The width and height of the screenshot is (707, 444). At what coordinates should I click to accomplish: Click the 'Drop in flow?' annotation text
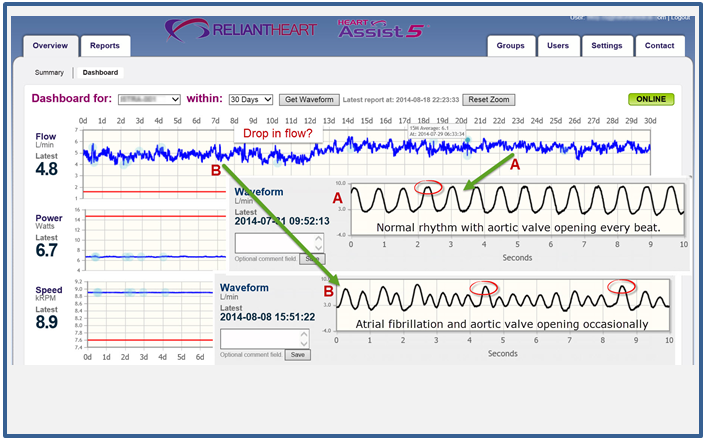click(278, 133)
